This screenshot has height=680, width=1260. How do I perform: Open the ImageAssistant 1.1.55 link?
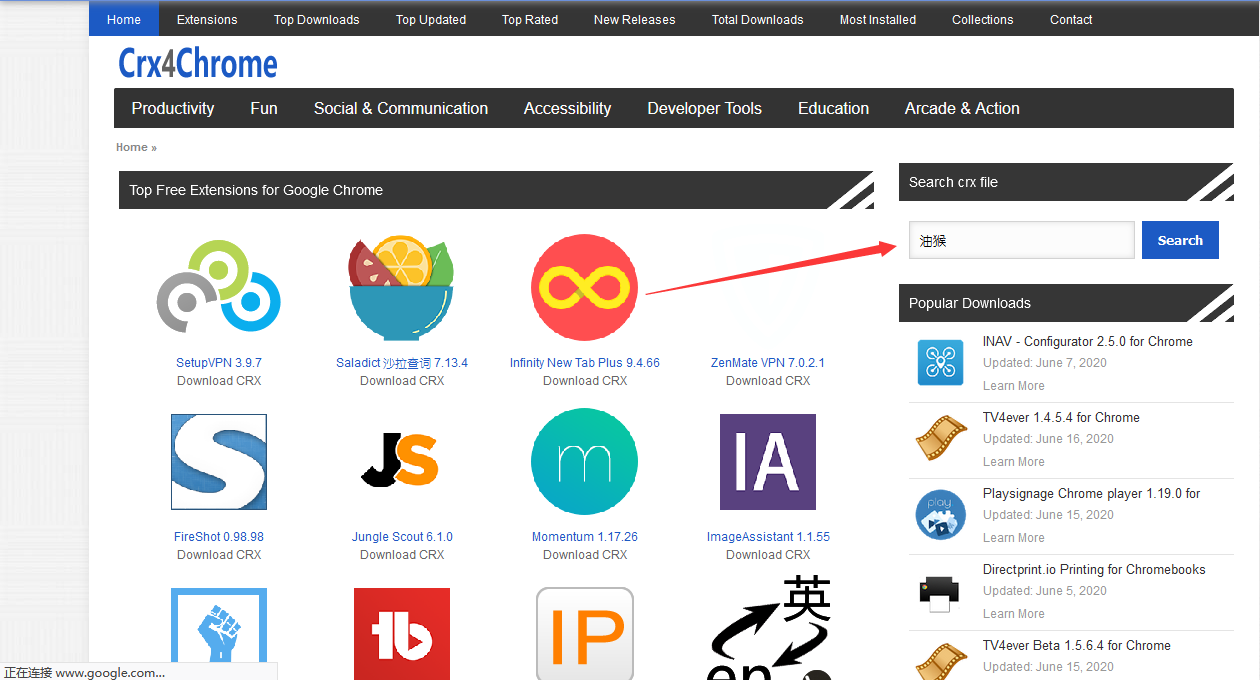(x=768, y=537)
